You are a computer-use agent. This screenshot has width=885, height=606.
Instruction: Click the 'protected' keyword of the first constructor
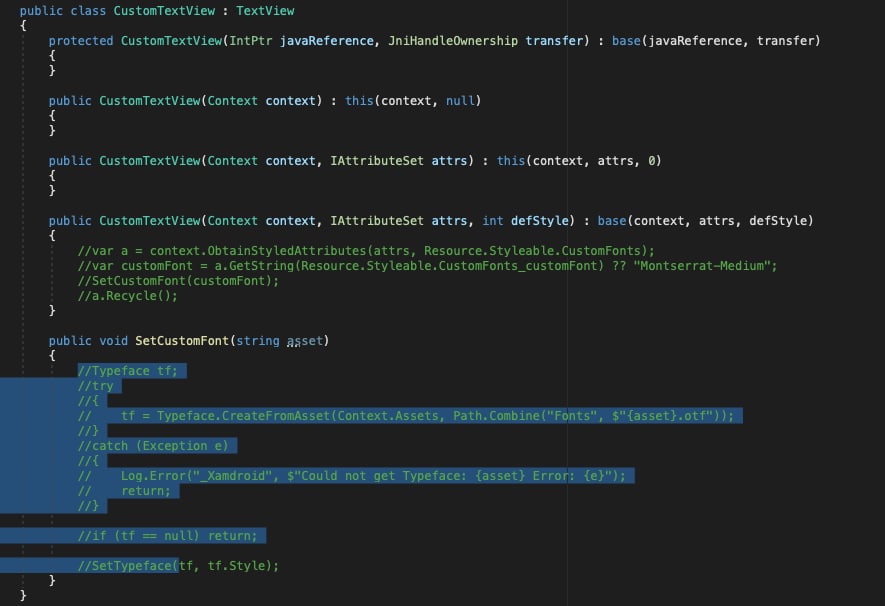point(81,41)
